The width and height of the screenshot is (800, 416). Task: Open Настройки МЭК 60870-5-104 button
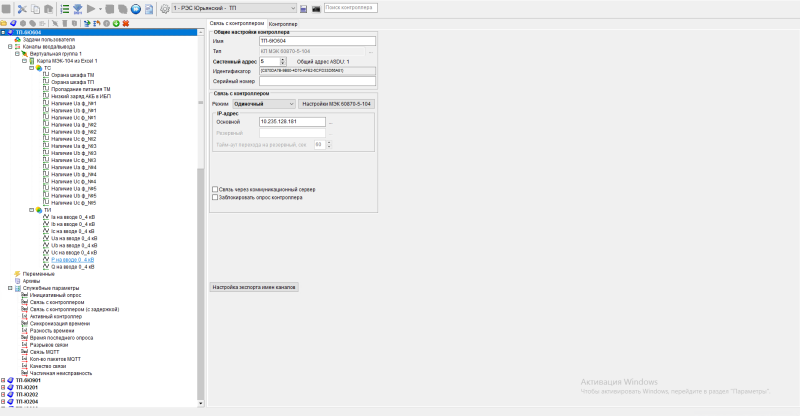(336, 104)
